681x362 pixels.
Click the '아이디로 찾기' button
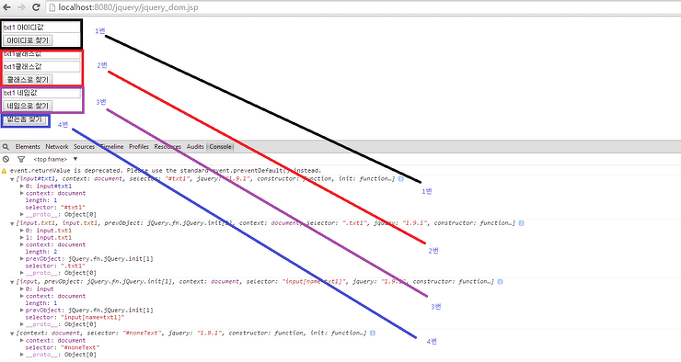(28, 40)
